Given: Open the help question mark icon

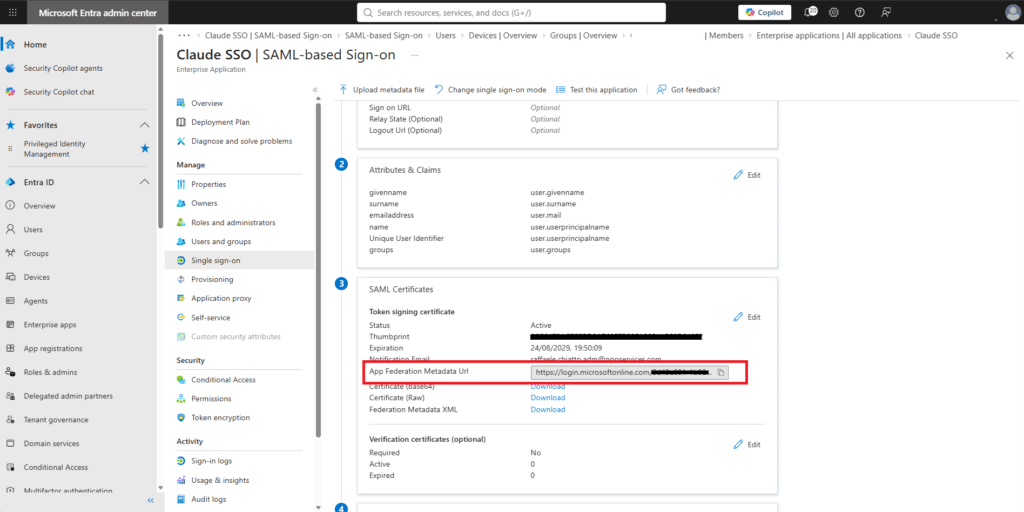Looking at the screenshot, I should (859, 12).
